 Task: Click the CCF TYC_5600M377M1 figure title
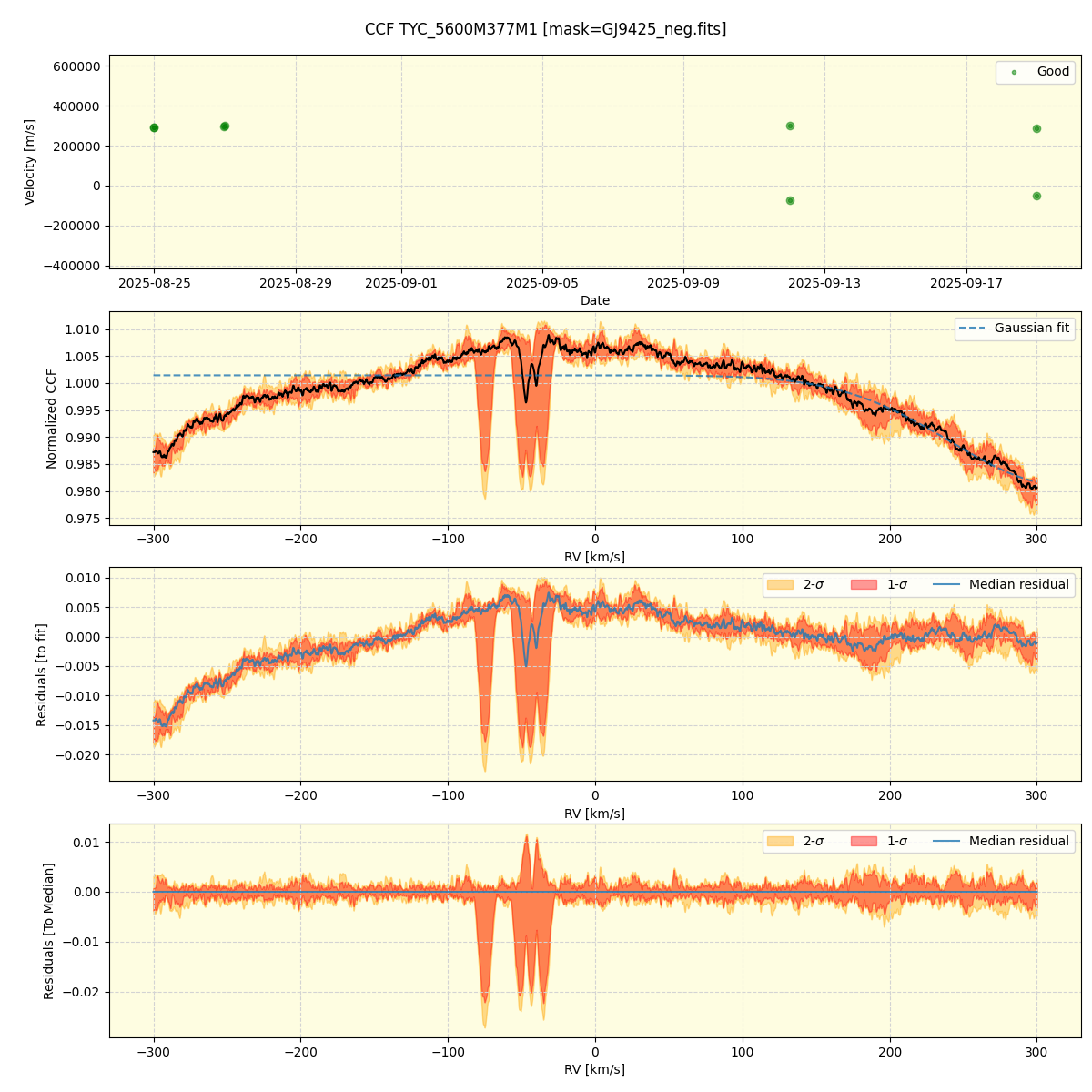pyautogui.click(x=545, y=29)
